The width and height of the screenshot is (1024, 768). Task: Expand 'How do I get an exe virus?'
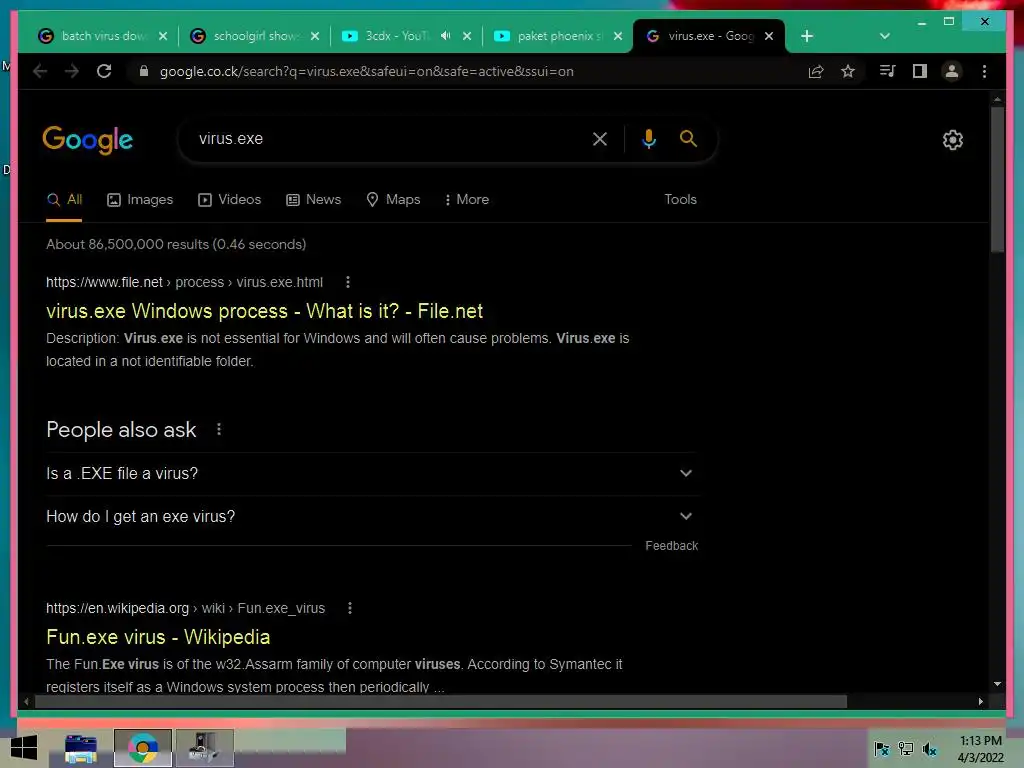tap(372, 517)
